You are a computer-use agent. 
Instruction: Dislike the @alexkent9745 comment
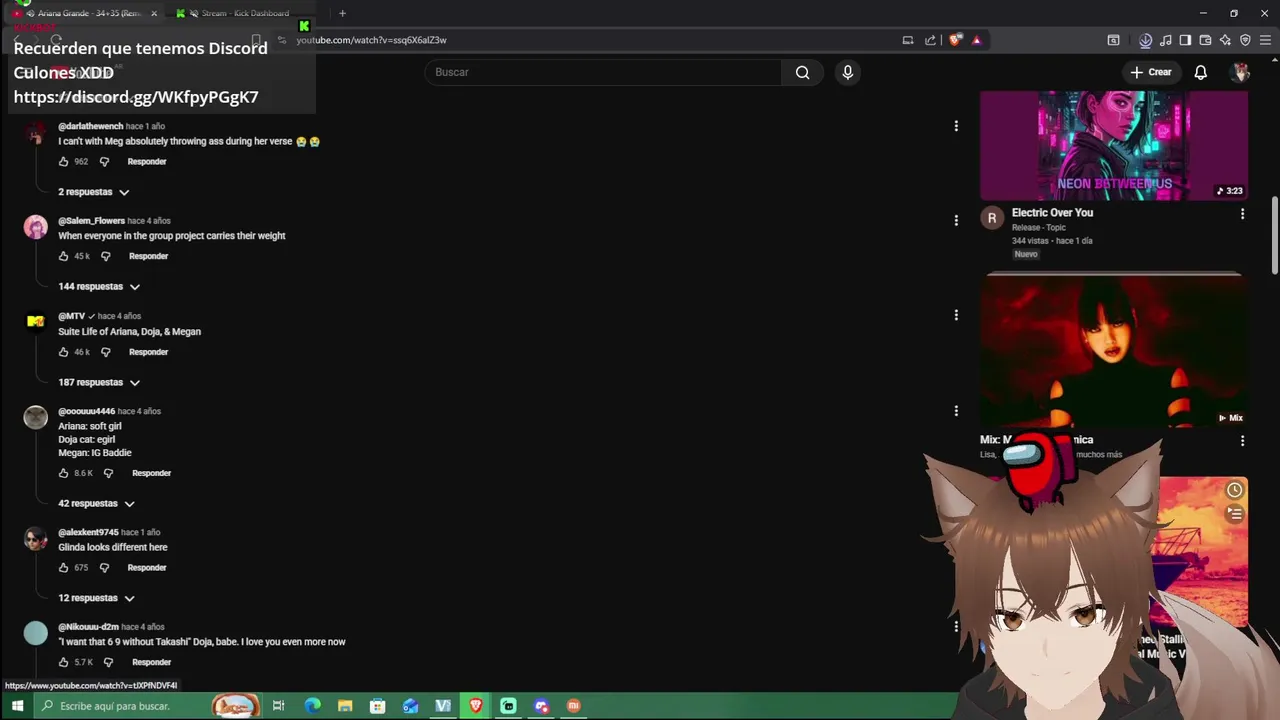coord(104,567)
